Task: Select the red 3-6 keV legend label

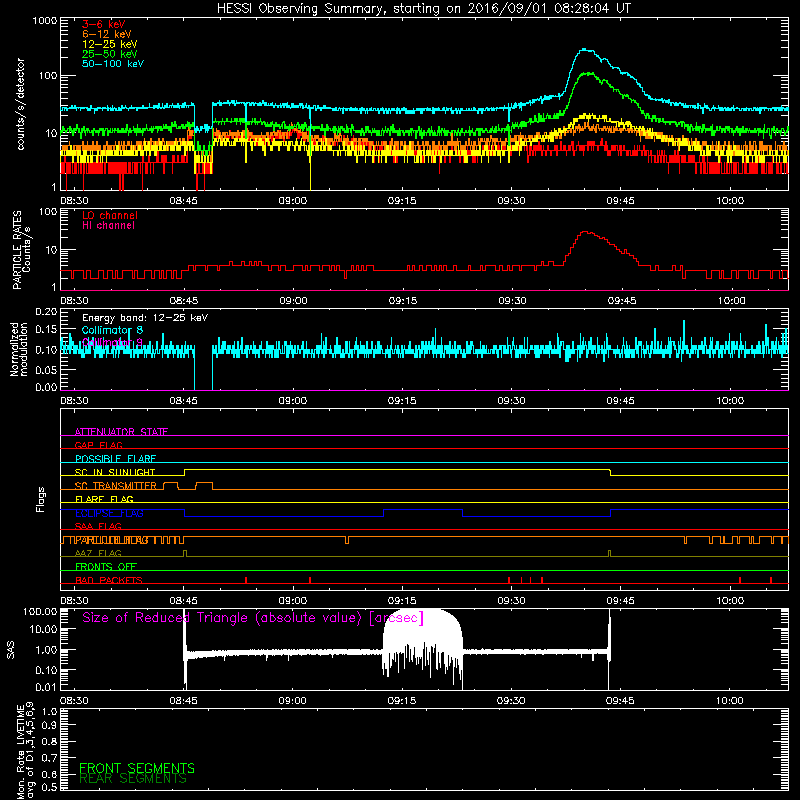Action: tap(104, 24)
